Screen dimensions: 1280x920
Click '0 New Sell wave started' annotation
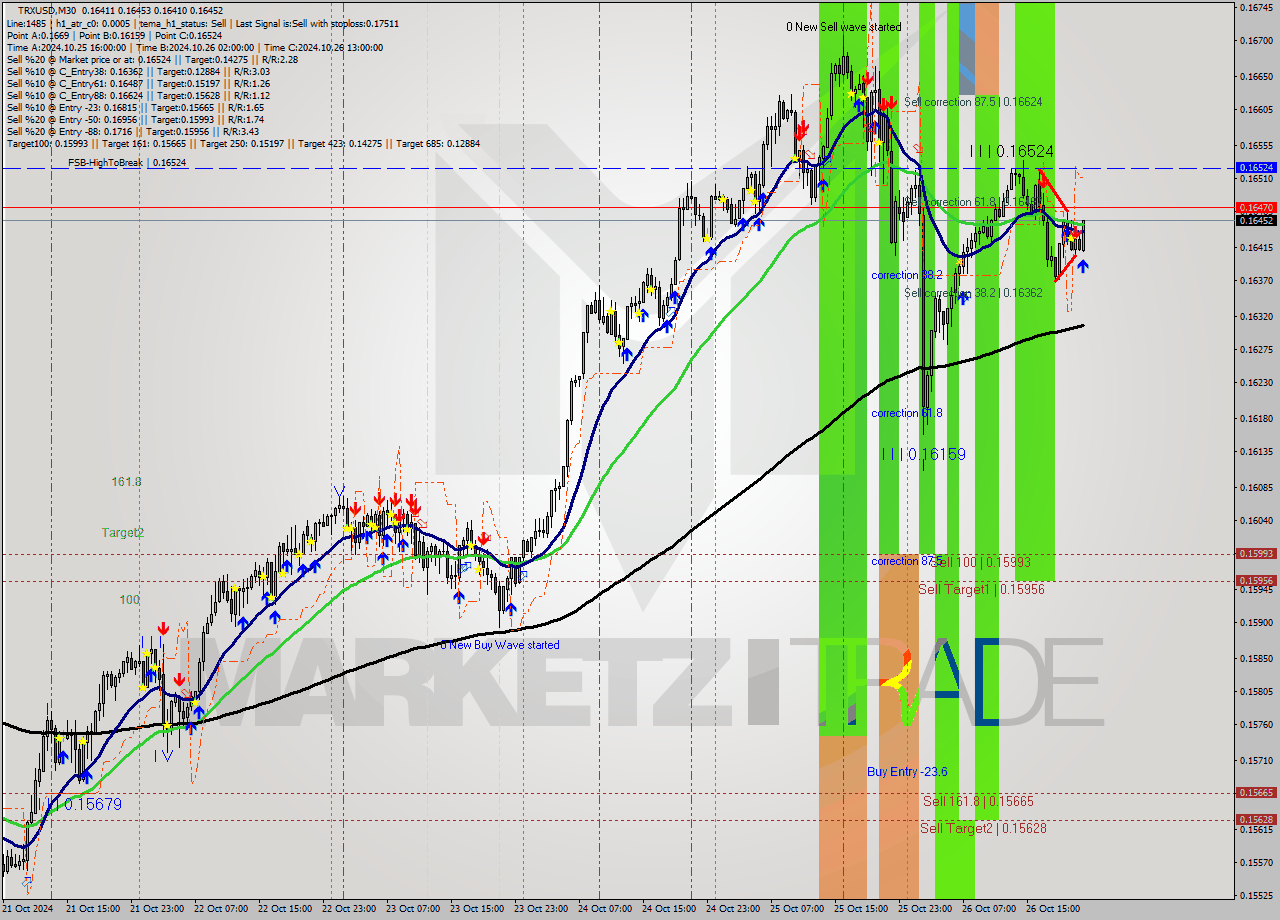click(843, 27)
